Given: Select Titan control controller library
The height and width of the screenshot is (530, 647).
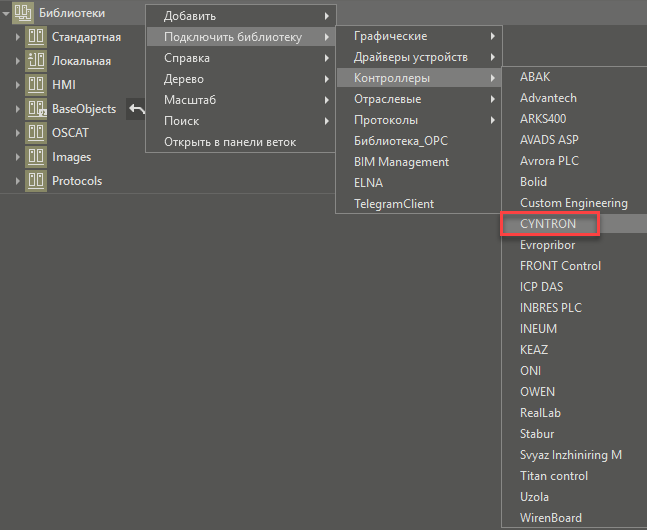Looking at the screenshot, I should (574, 476).
